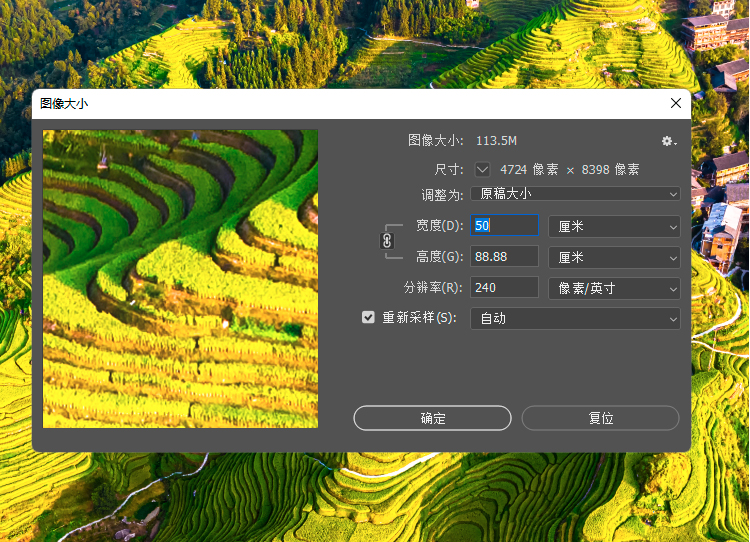Click the 分辨率(R) label
Screen dimensions: 750x542
coord(432,288)
